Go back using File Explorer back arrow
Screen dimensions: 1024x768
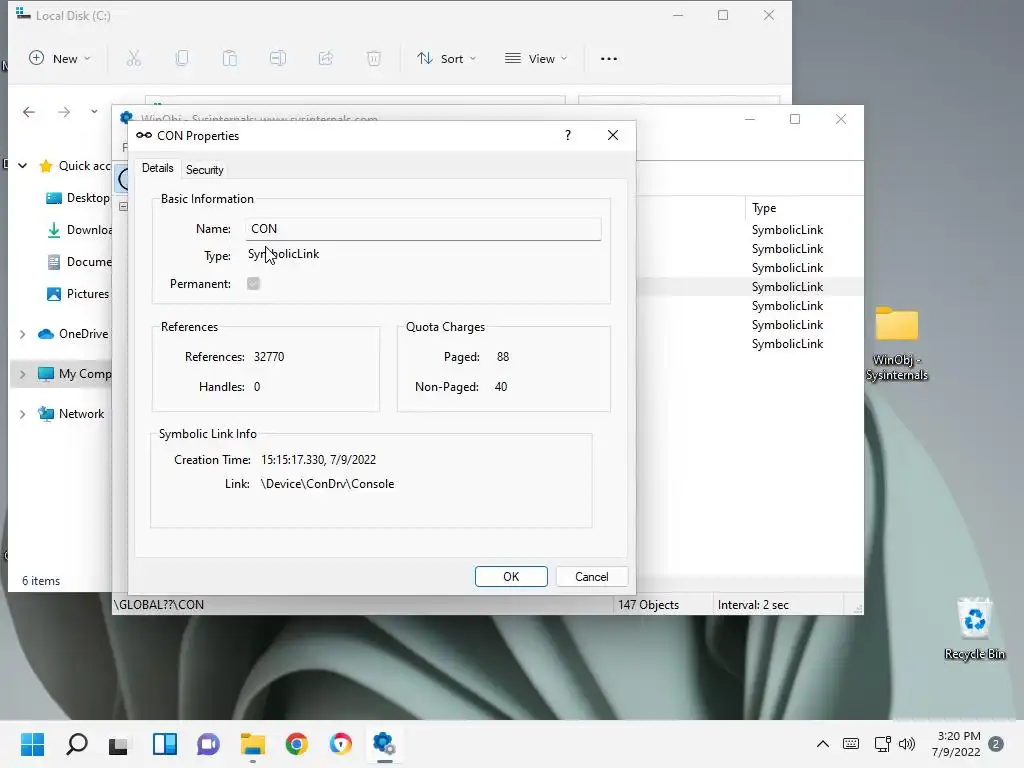click(x=29, y=112)
